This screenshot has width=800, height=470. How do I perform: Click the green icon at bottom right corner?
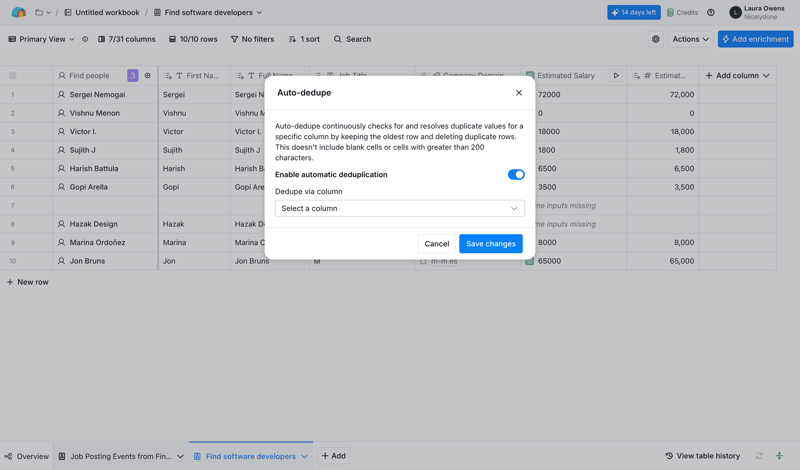point(779,456)
